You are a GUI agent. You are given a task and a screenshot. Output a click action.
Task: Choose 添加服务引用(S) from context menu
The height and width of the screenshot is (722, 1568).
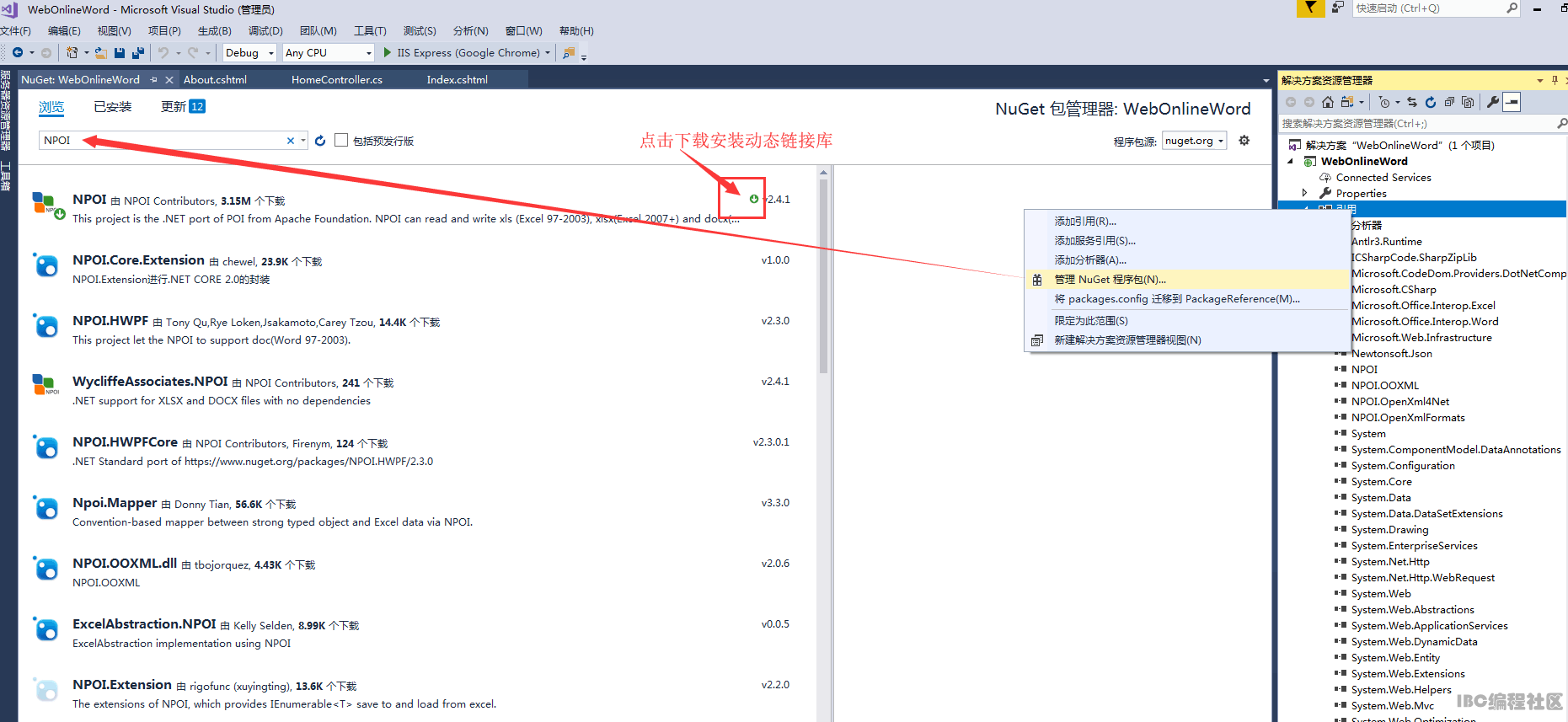point(1187,241)
